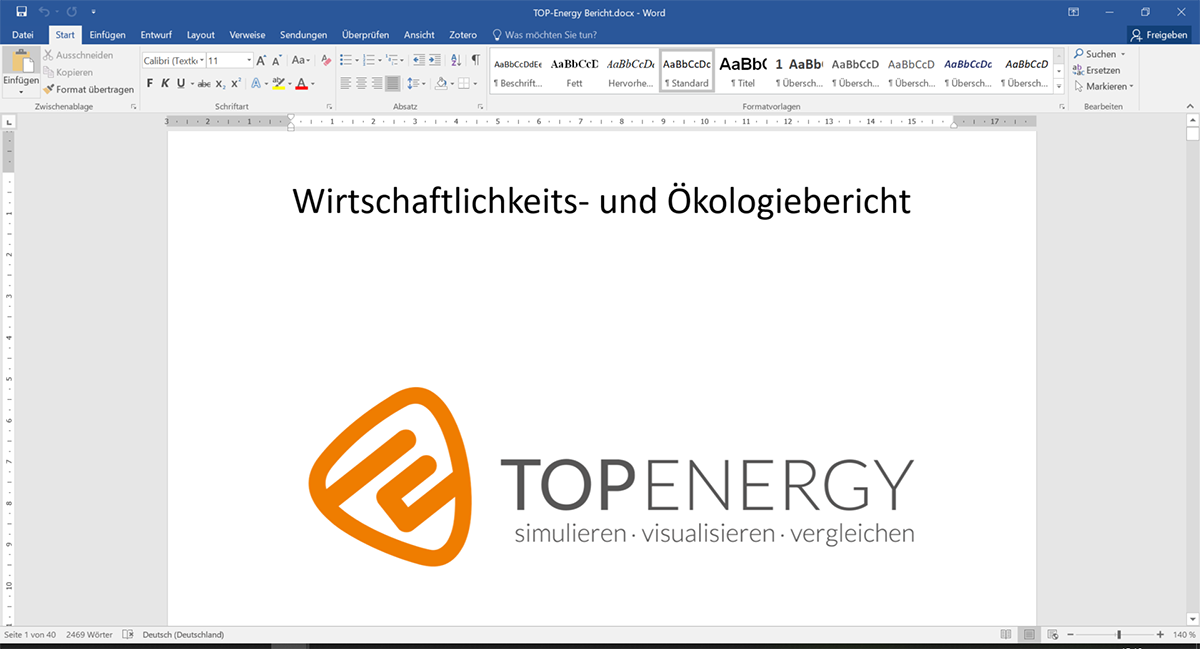Undo the last action
This screenshot has width=1200, height=649.
tap(44, 11)
